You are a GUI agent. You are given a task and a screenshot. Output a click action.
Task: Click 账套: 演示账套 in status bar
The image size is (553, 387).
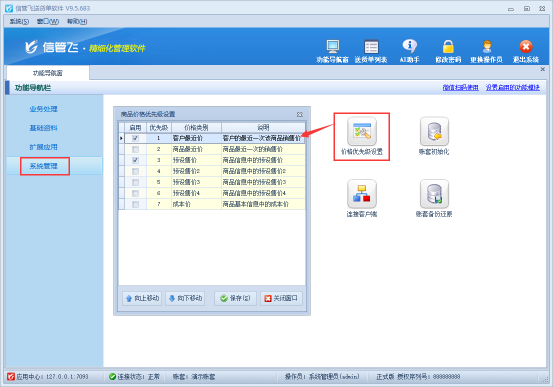click(x=194, y=377)
